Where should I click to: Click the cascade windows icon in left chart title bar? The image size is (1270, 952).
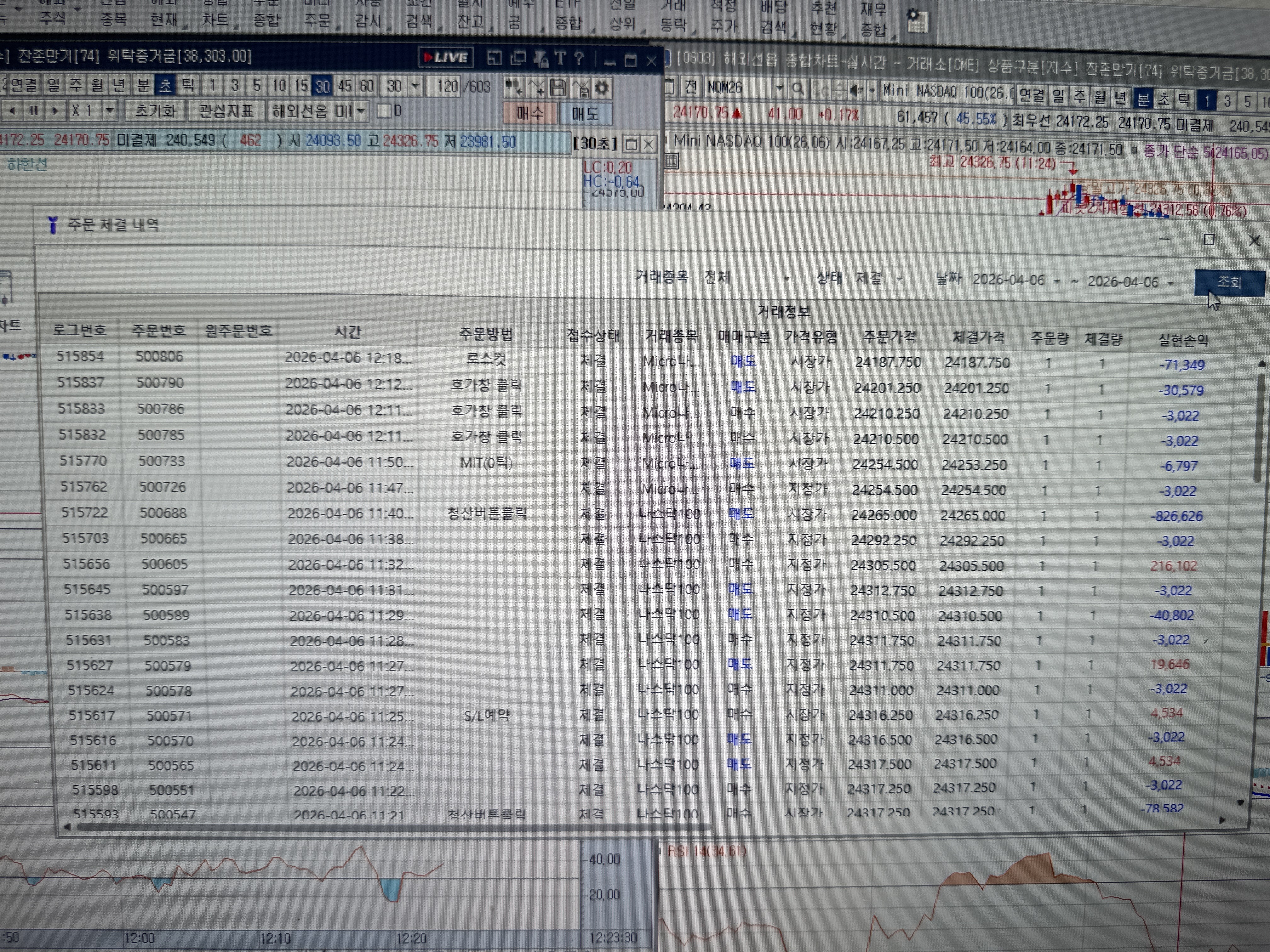(x=518, y=57)
